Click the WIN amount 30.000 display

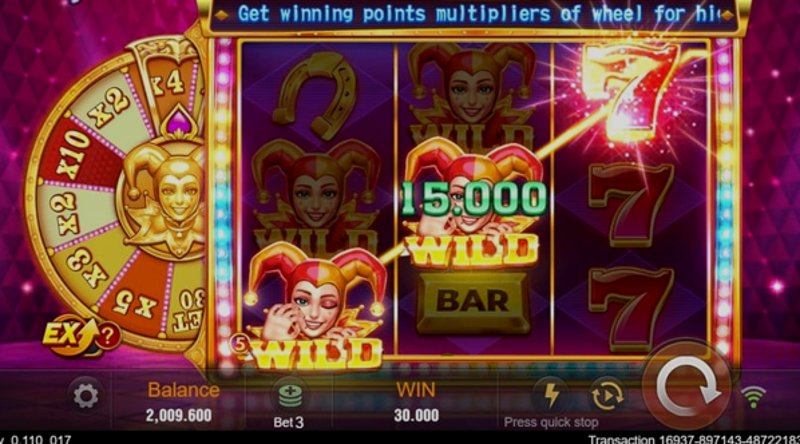pos(416,415)
